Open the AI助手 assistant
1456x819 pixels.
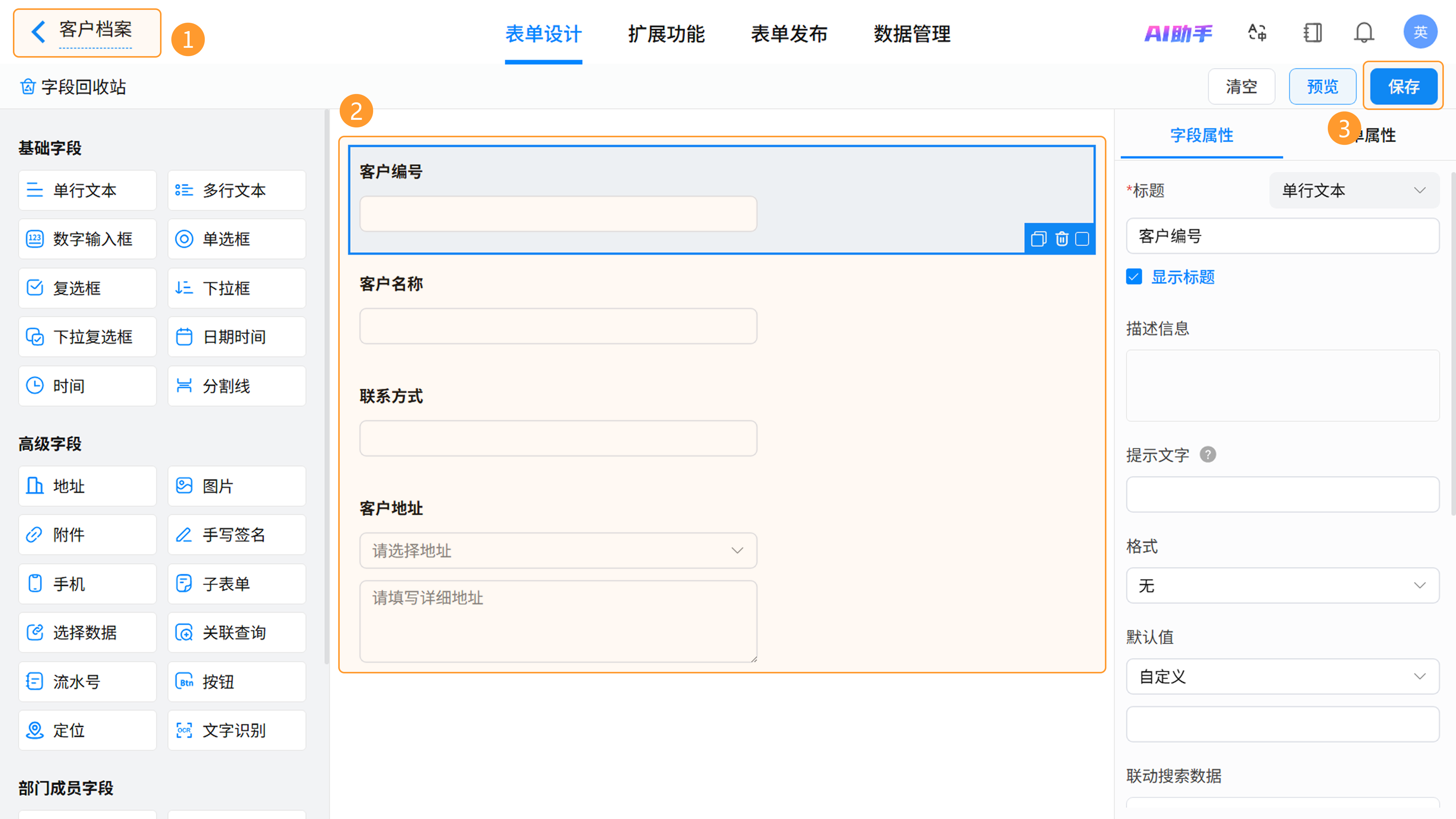[1178, 34]
